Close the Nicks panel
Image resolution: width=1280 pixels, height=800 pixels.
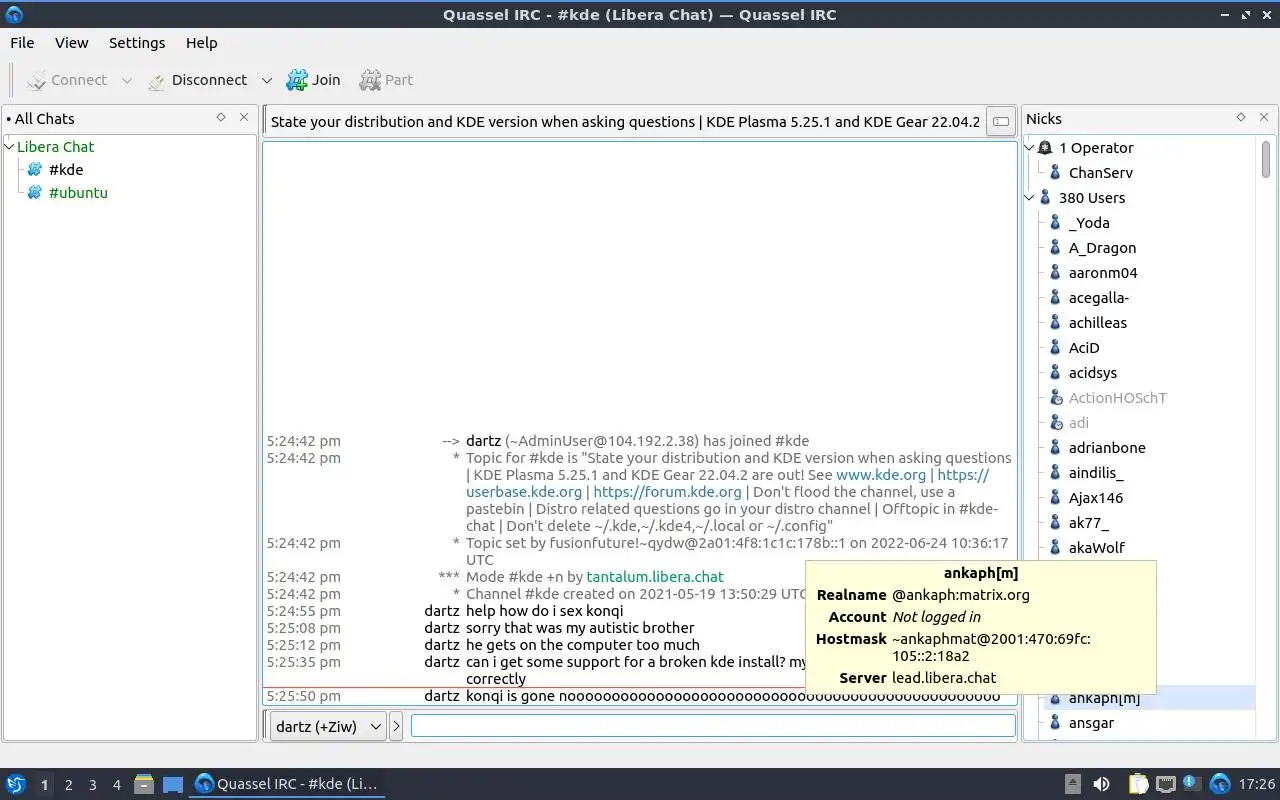coord(1264,118)
